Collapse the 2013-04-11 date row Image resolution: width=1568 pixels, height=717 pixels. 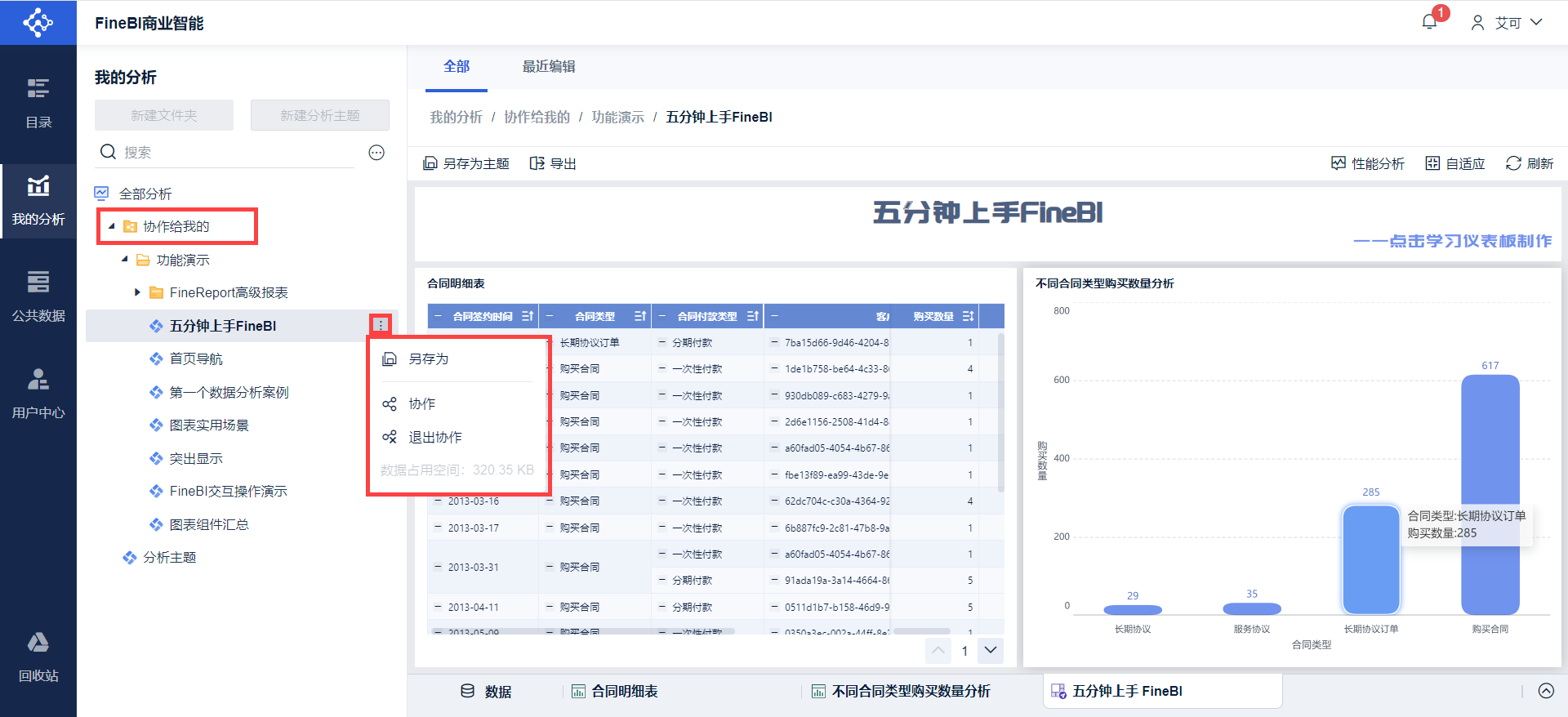coord(438,607)
